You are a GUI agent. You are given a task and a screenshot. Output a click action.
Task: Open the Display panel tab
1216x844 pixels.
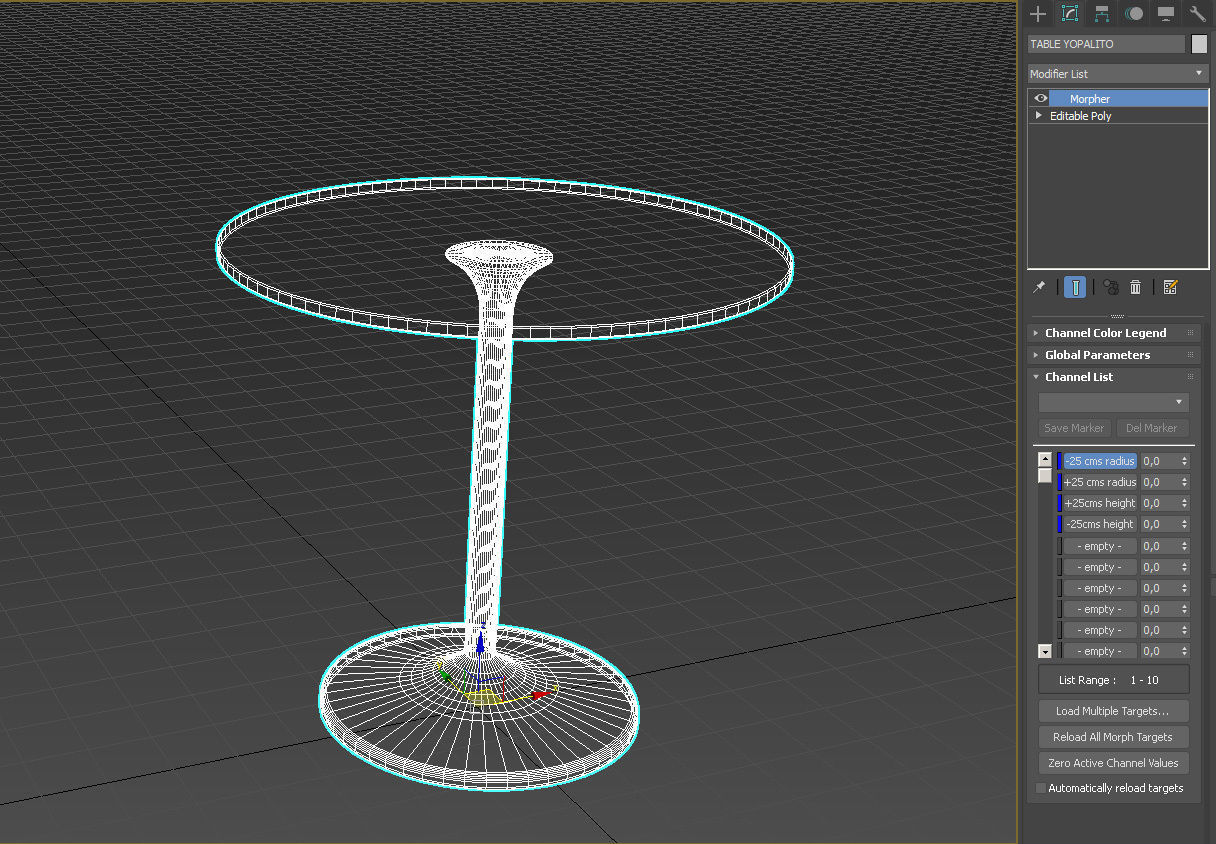click(1166, 13)
